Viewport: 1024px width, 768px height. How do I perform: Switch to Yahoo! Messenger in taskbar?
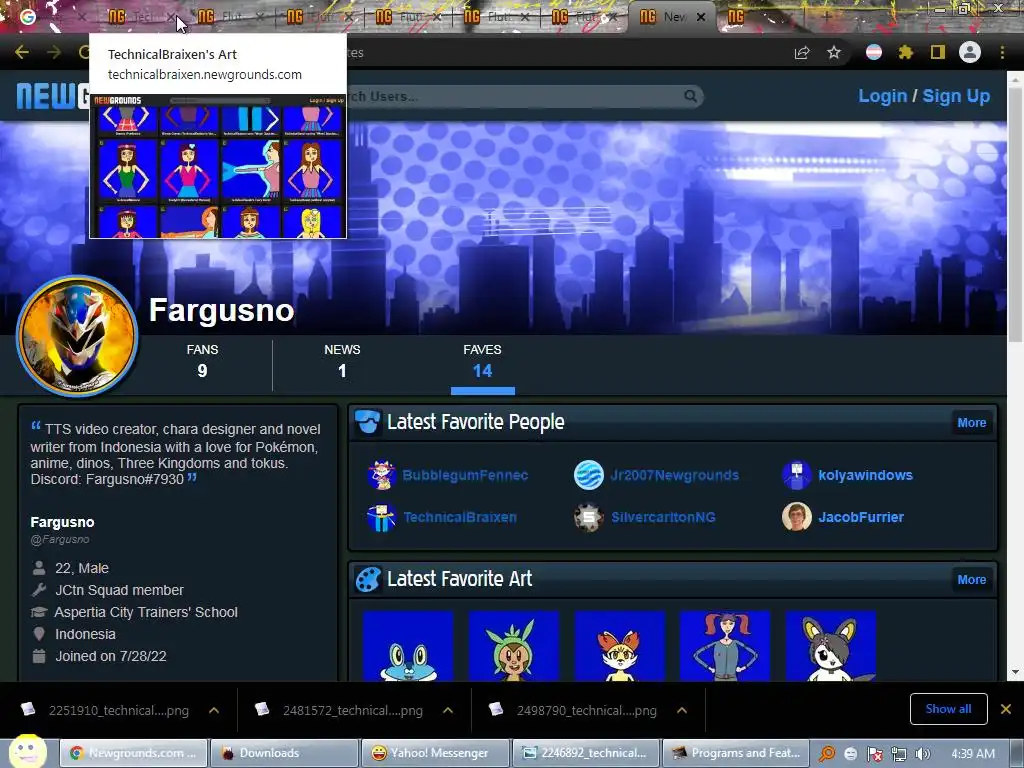434,753
